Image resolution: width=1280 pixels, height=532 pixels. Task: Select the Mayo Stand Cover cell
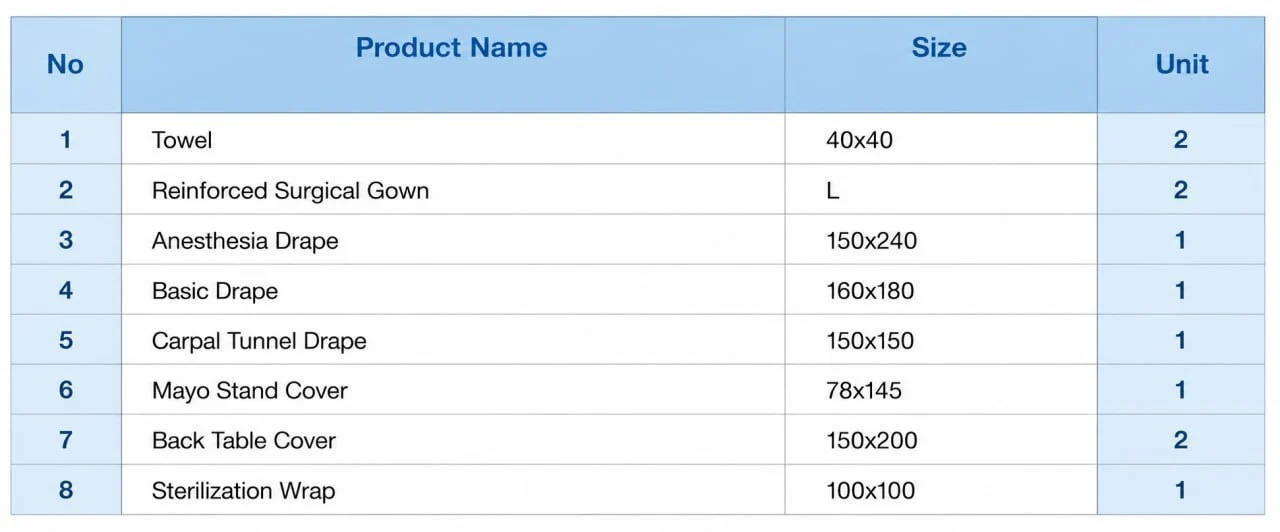(x=453, y=390)
